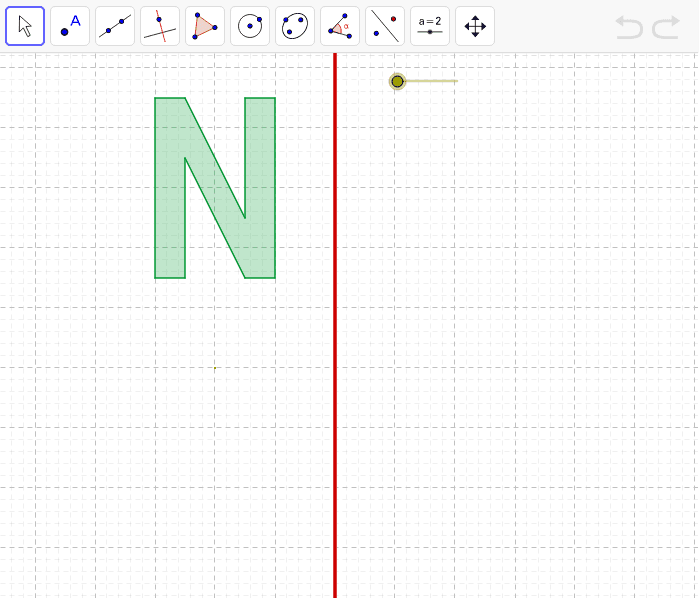Select the Reflect about line tool
This screenshot has width=700, height=600.
click(385, 26)
